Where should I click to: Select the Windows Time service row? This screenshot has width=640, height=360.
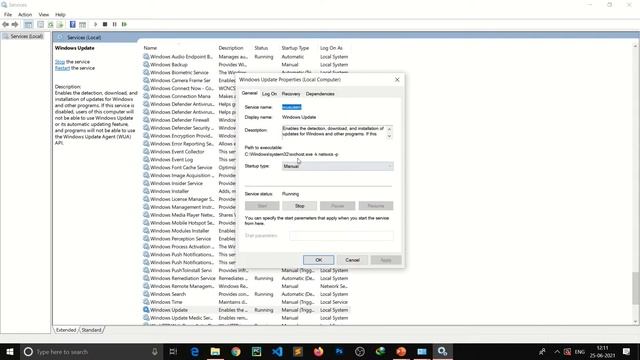point(246,302)
